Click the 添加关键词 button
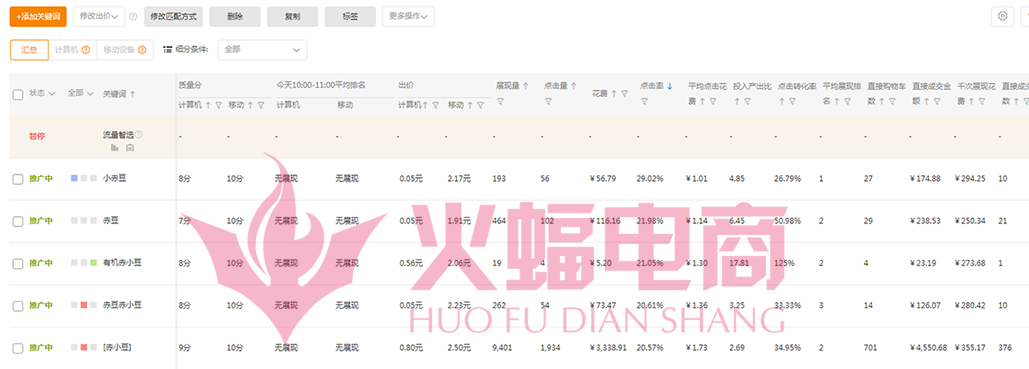 click(x=38, y=16)
